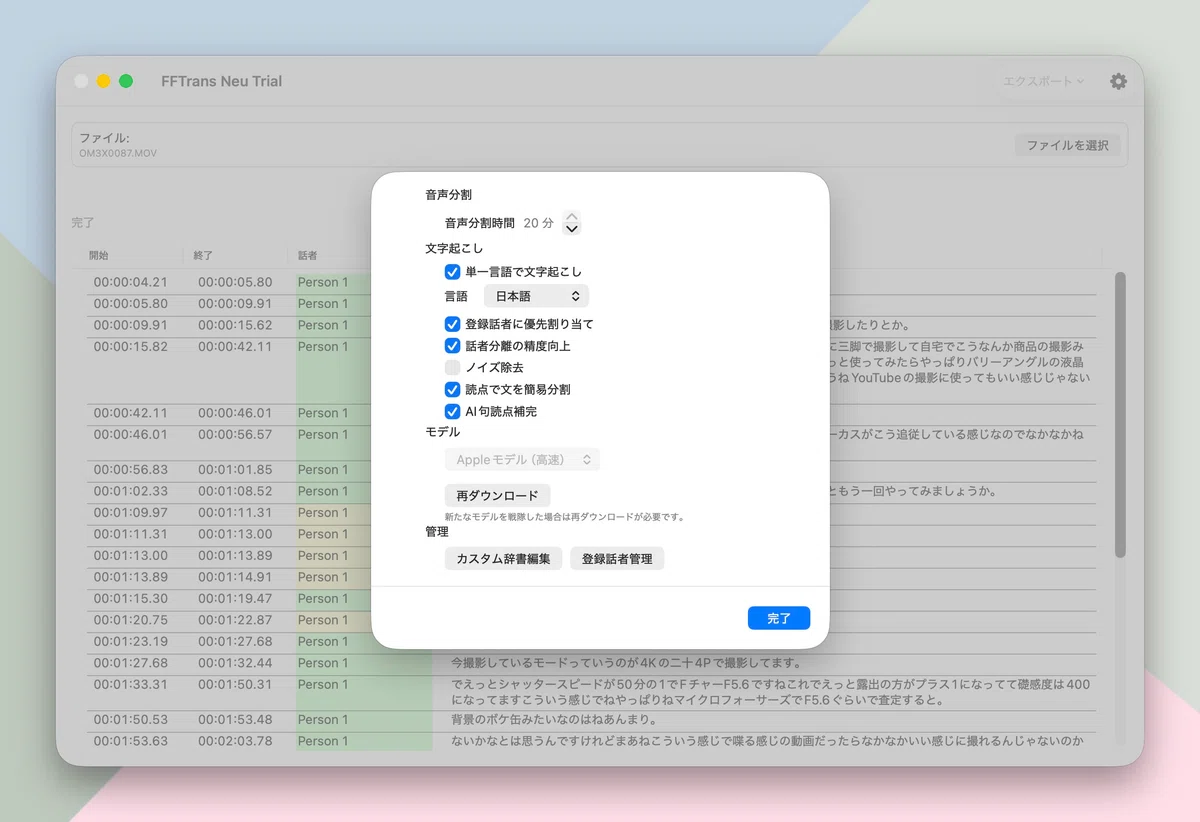Open カスタム辞書編集
The width and height of the screenshot is (1200, 822).
coord(504,559)
